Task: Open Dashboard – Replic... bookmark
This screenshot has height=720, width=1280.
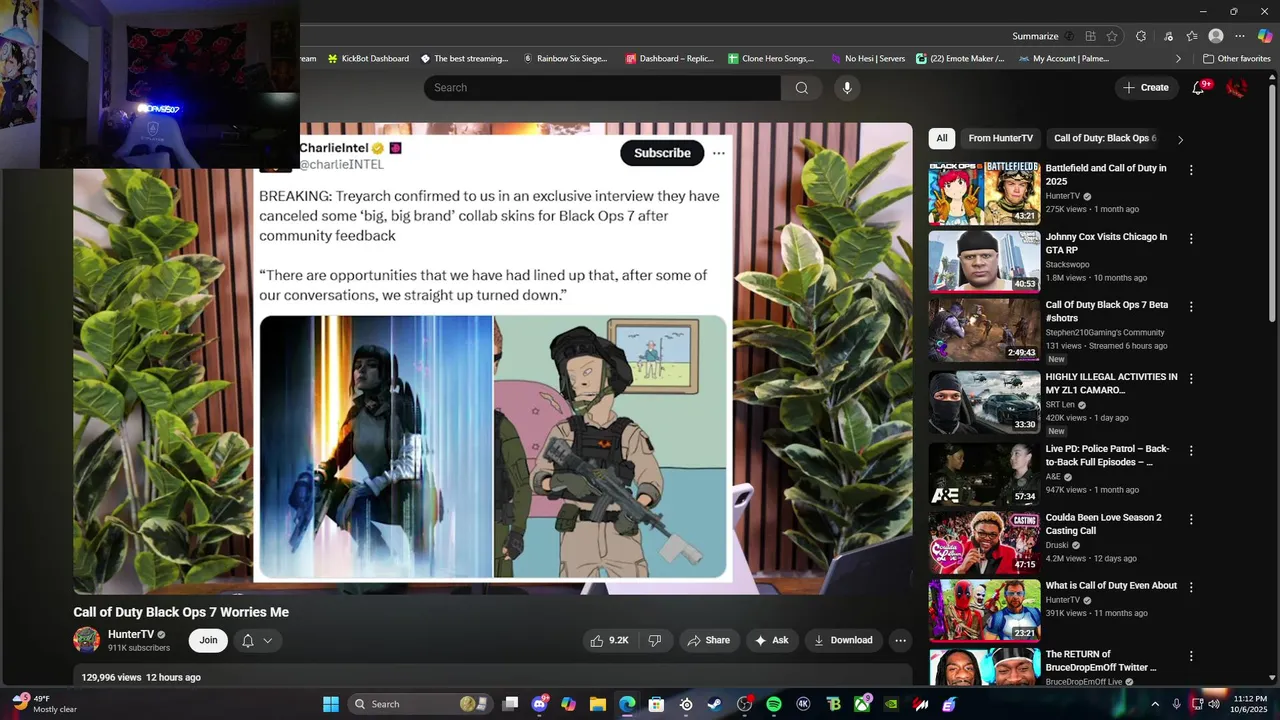Action: click(x=669, y=59)
